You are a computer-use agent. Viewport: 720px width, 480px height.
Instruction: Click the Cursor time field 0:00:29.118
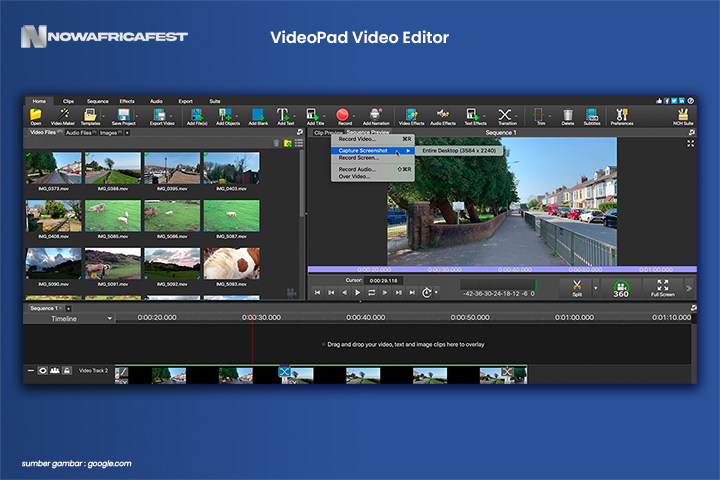(x=383, y=281)
